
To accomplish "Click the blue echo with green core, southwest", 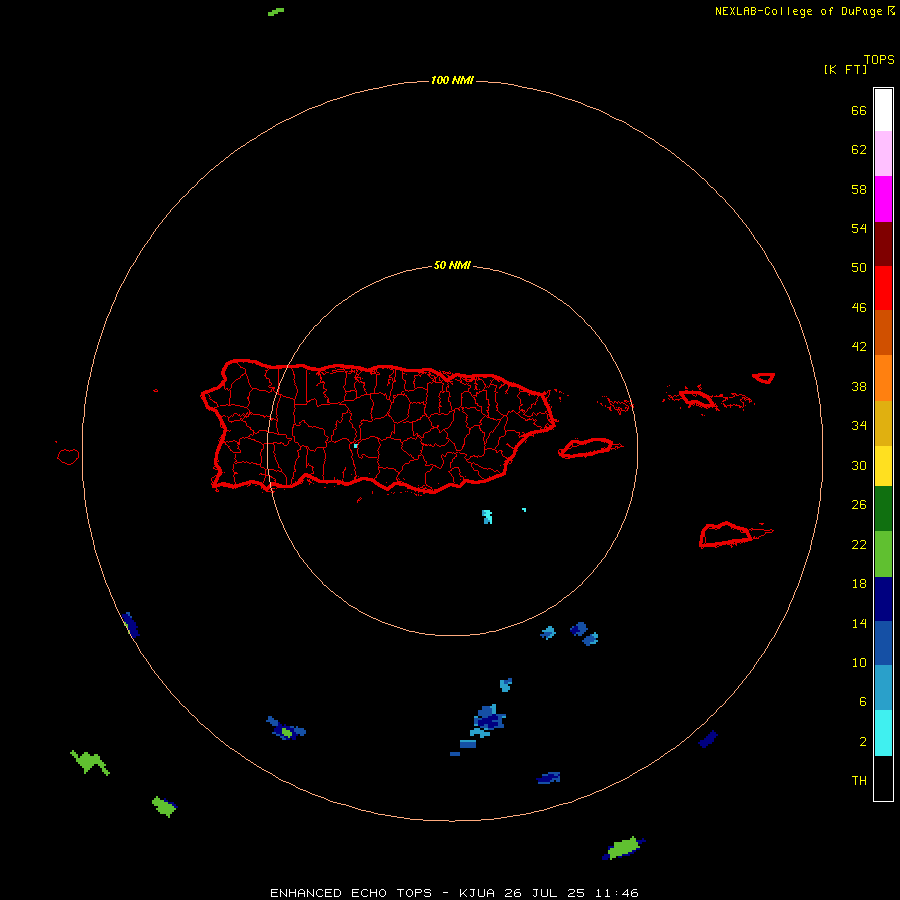I will click(286, 729).
